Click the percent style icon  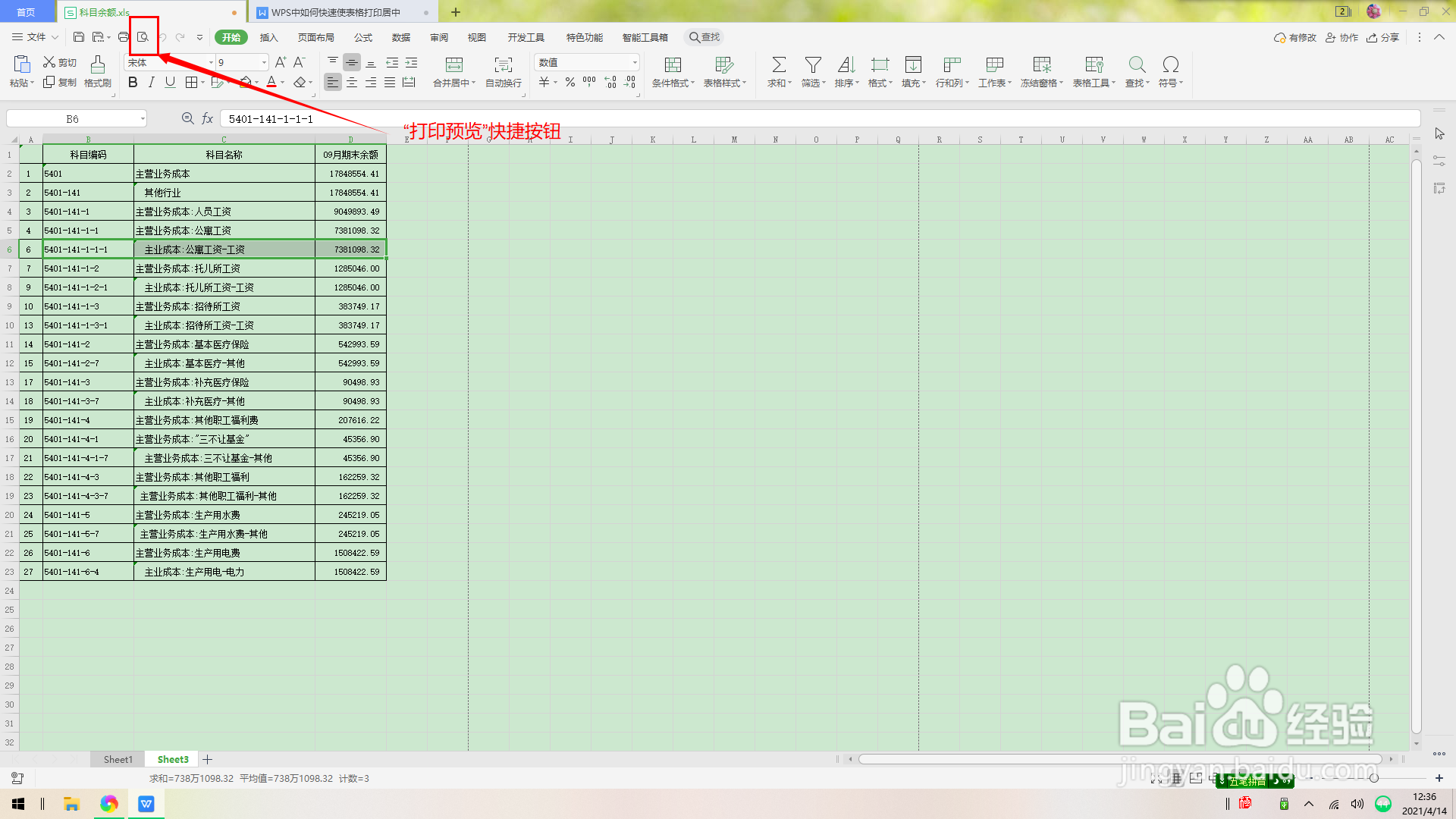(570, 82)
